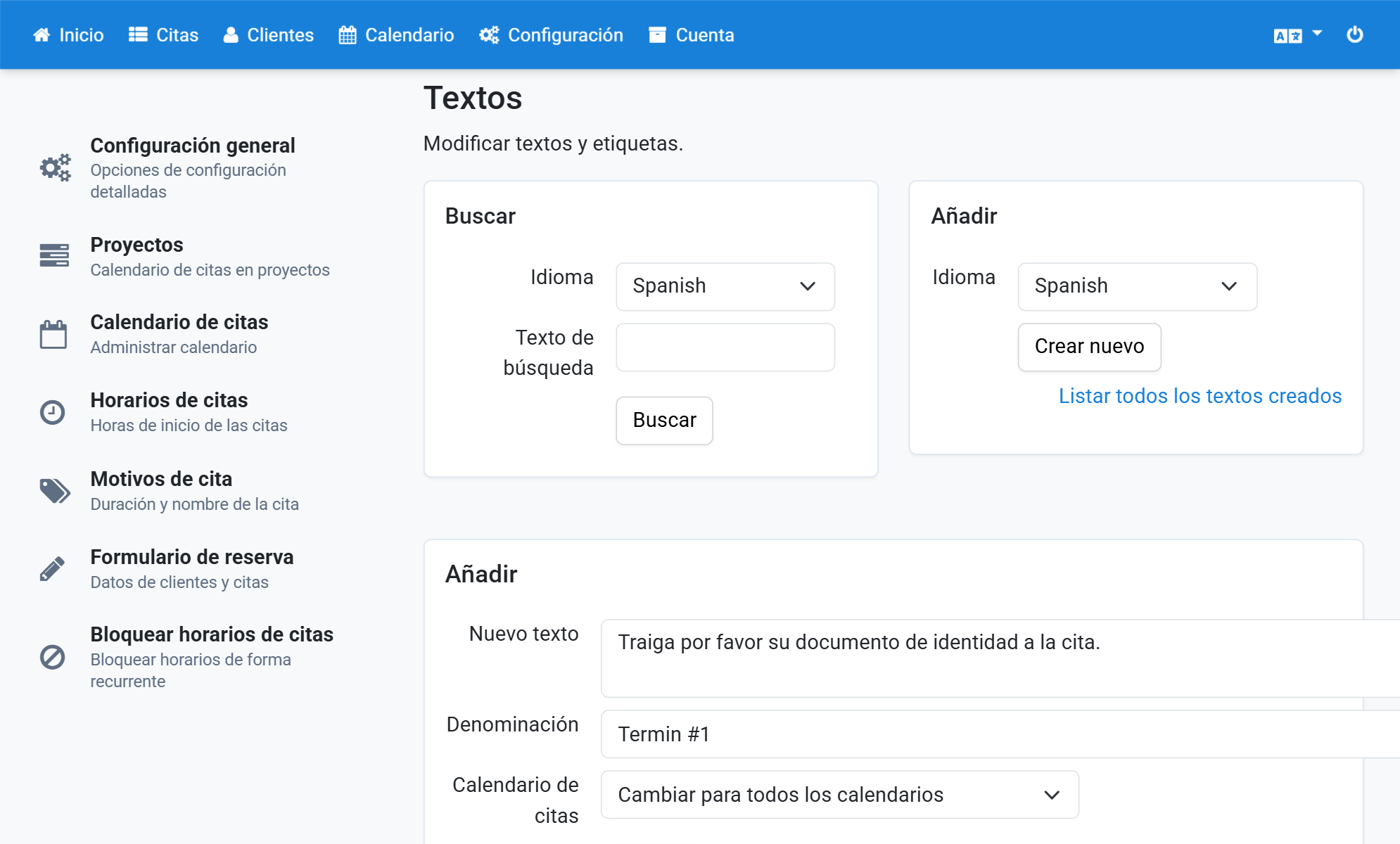Image resolution: width=1400 pixels, height=844 pixels.
Task: Open the Inicio menu item
Action: pyautogui.click(x=68, y=35)
